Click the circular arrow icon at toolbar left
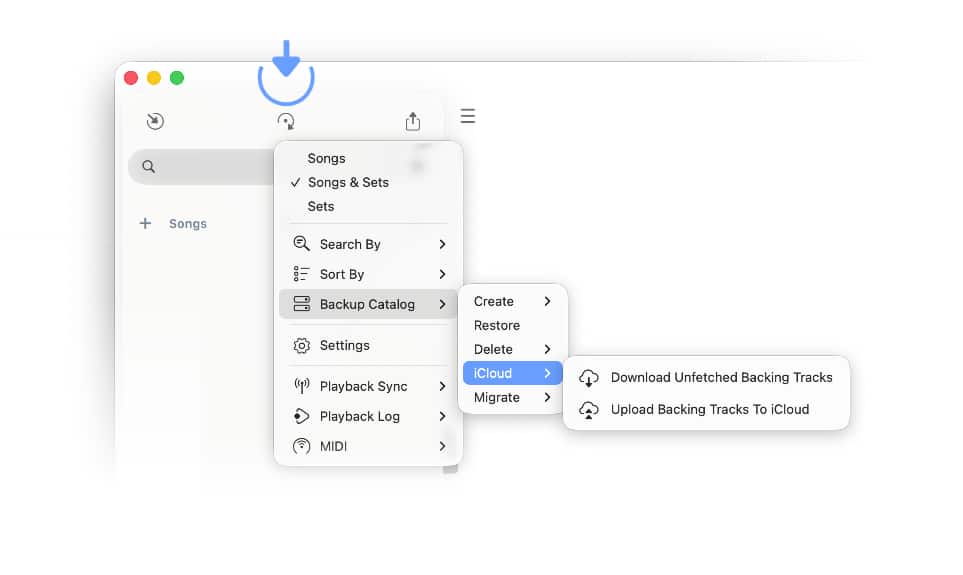Image resolution: width=963 pixels, height=575 pixels. tap(155, 121)
